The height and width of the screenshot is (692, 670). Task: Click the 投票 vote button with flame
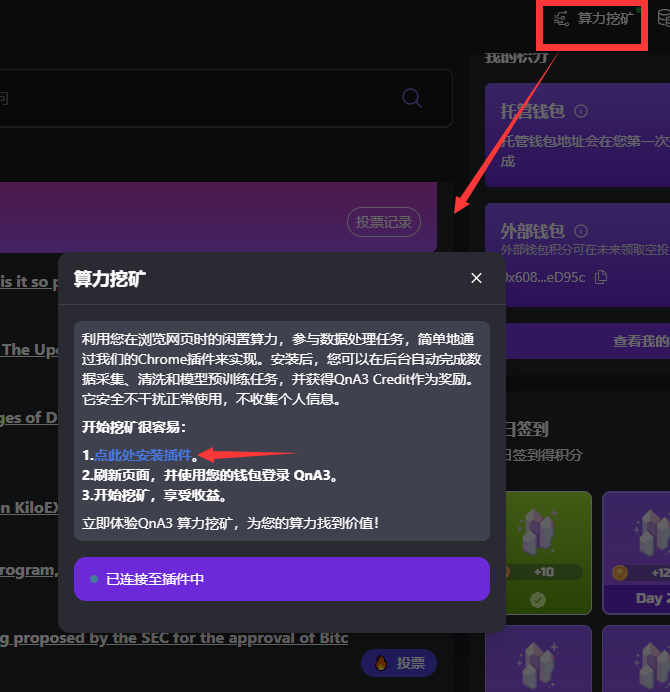pyautogui.click(x=399, y=662)
